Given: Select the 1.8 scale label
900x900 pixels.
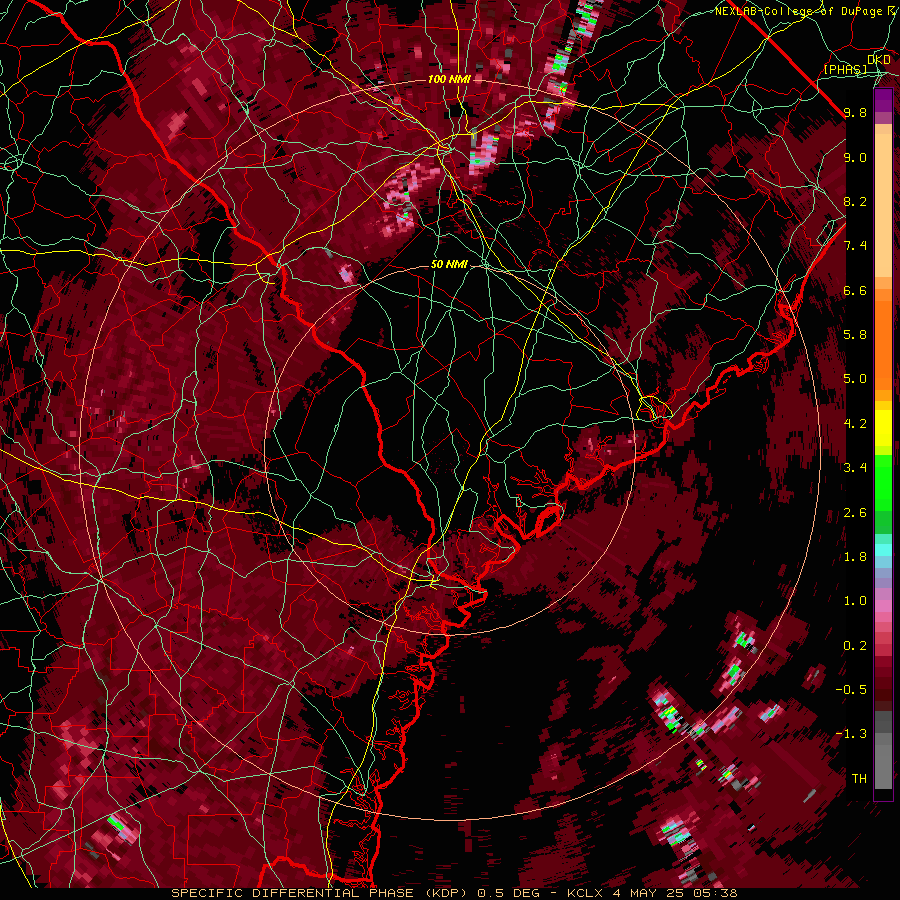Looking at the screenshot, I should coord(855,557).
